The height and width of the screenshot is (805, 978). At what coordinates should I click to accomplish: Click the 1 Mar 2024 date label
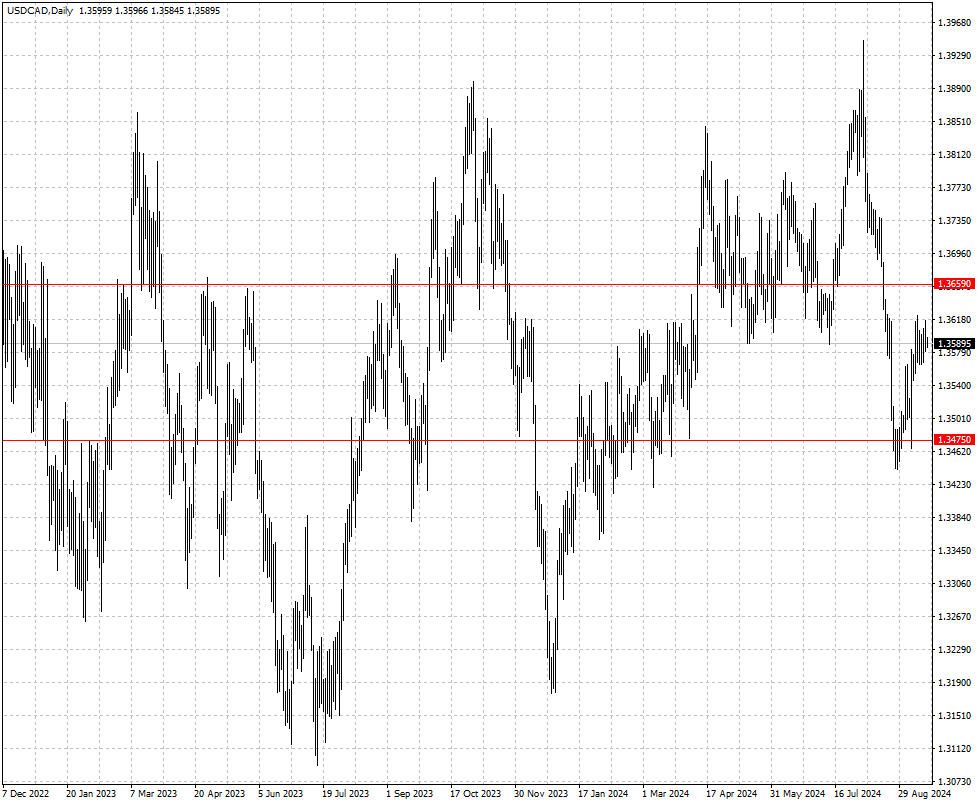tap(667, 794)
